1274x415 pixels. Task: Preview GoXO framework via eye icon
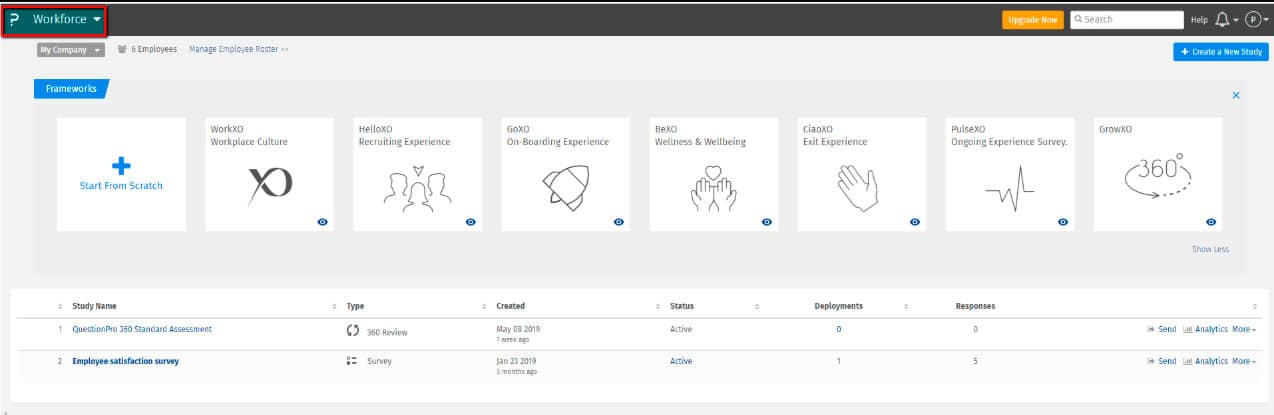pos(619,222)
